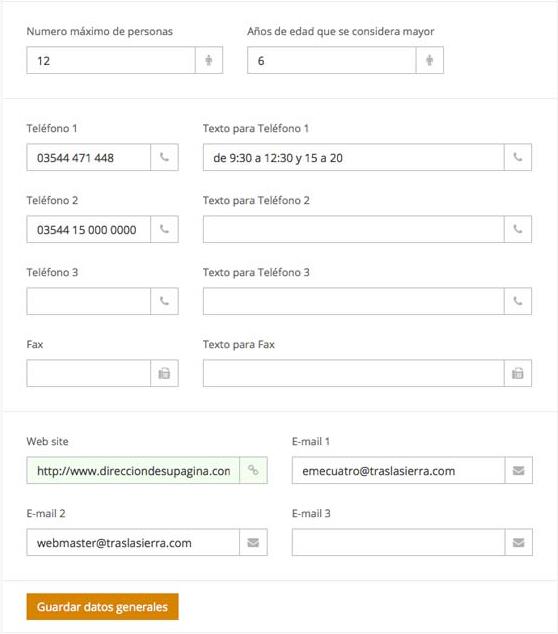558x634 pixels.
Task: Click the empty Texto para Teléfono 2 field
Action: (354, 229)
